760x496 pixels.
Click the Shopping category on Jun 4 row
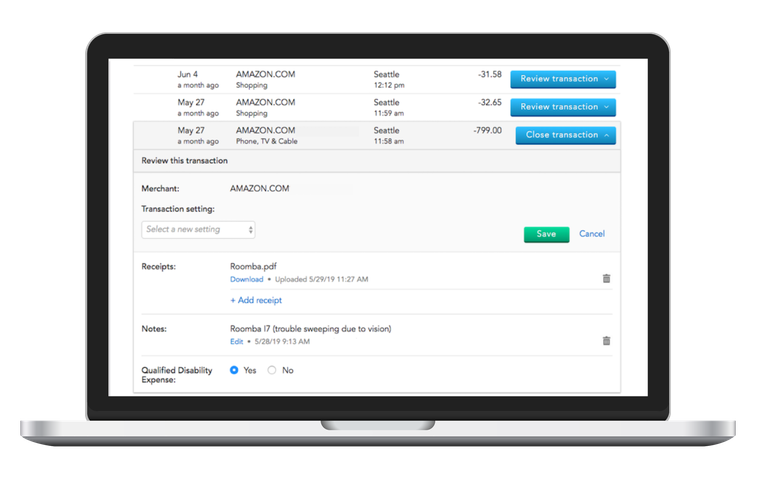tap(252, 85)
